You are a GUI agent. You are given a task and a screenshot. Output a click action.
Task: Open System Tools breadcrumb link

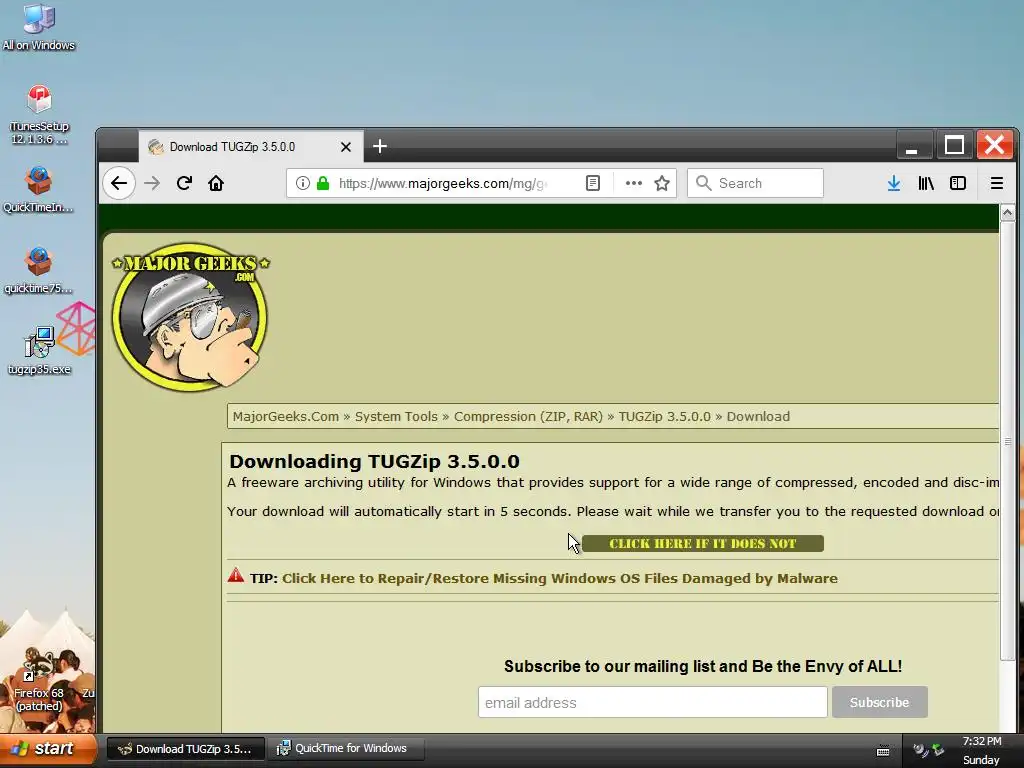coord(396,417)
